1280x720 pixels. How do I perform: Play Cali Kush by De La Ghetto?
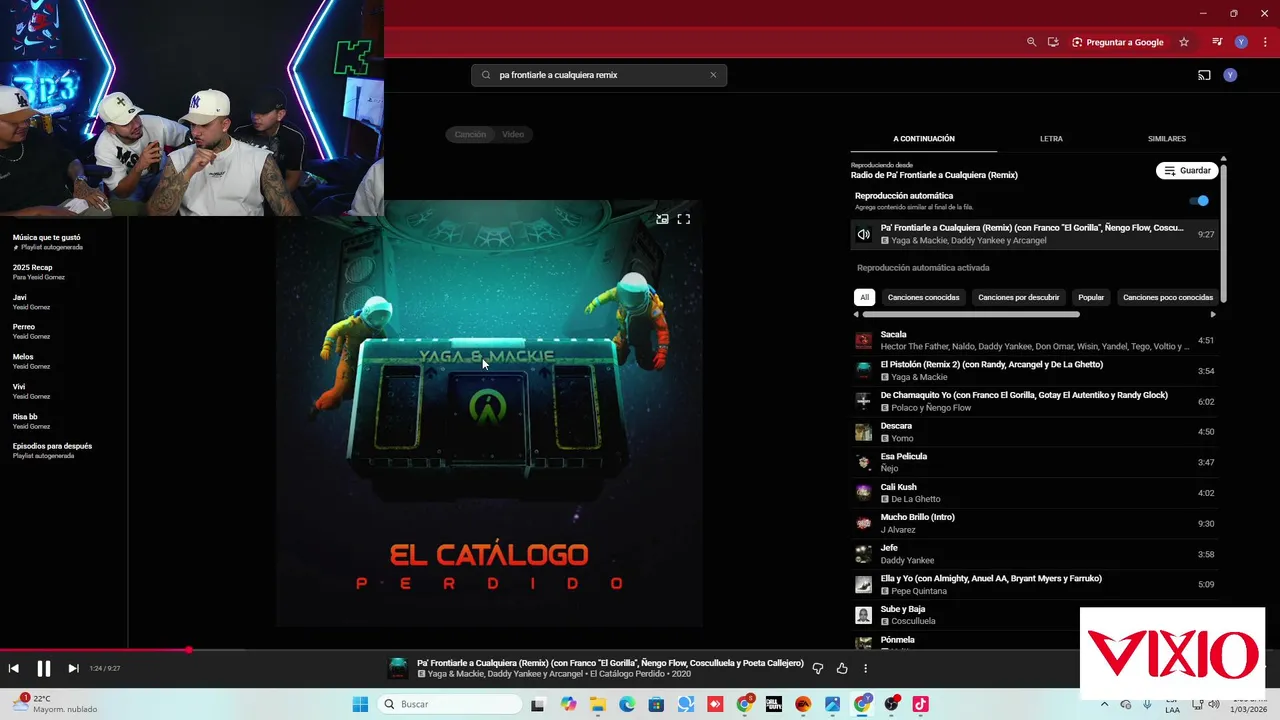pyautogui.click(x=1035, y=493)
